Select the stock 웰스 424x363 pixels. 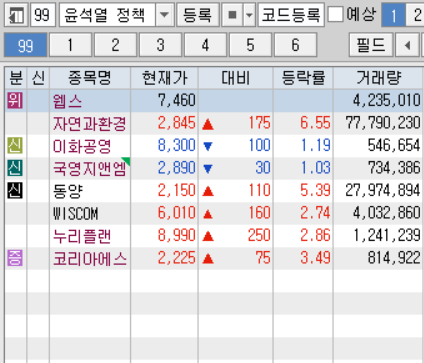(x=67, y=101)
